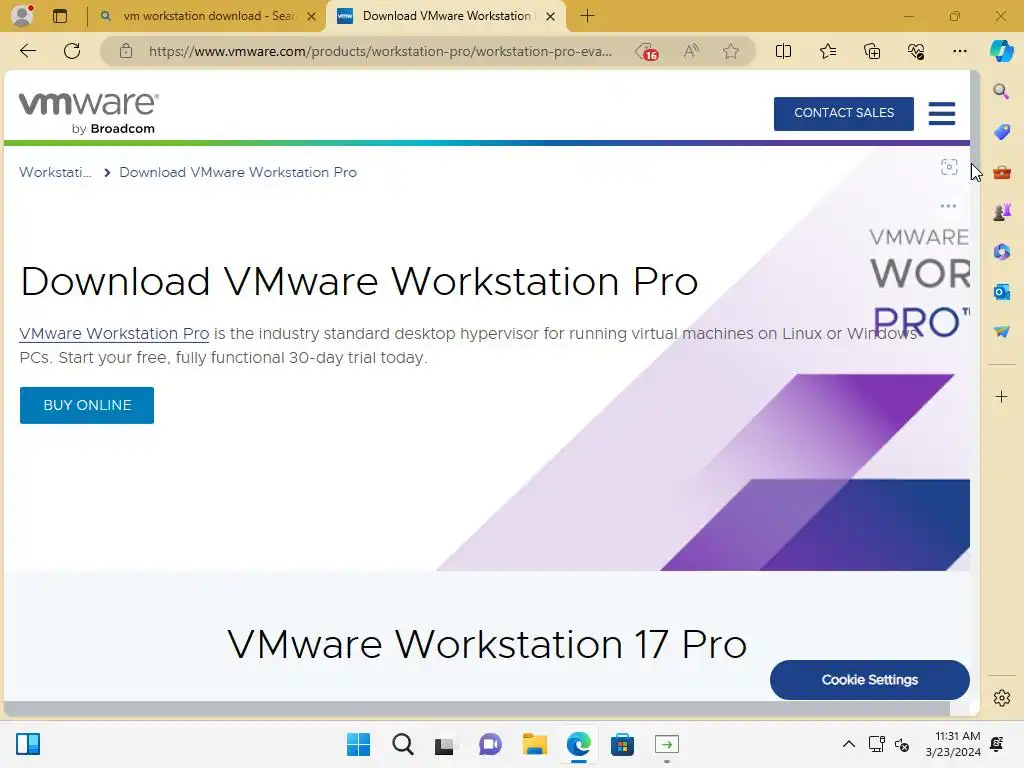Show hidden system tray icons

(848, 744)
